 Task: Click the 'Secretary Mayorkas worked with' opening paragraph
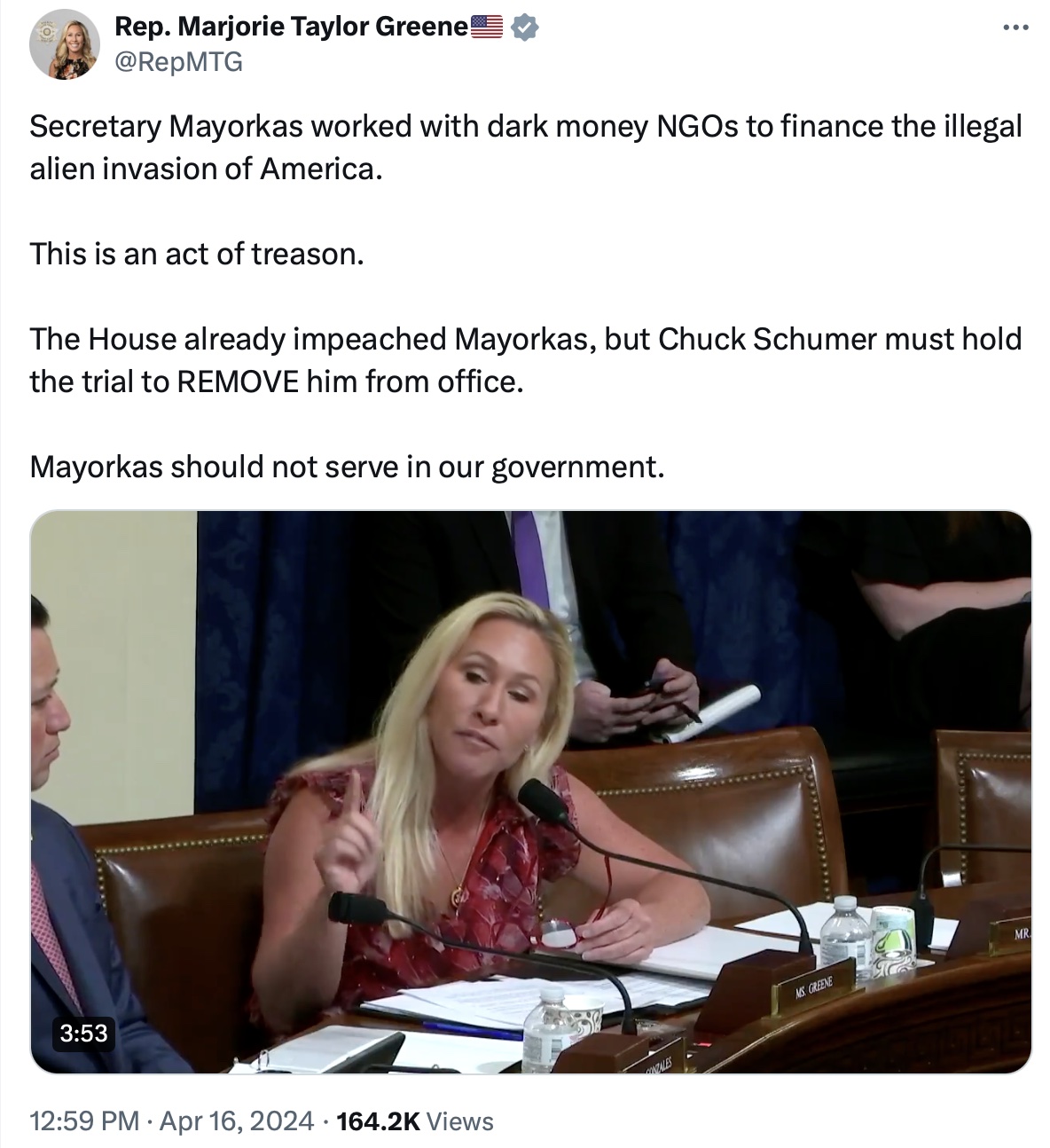click(526, 147)
